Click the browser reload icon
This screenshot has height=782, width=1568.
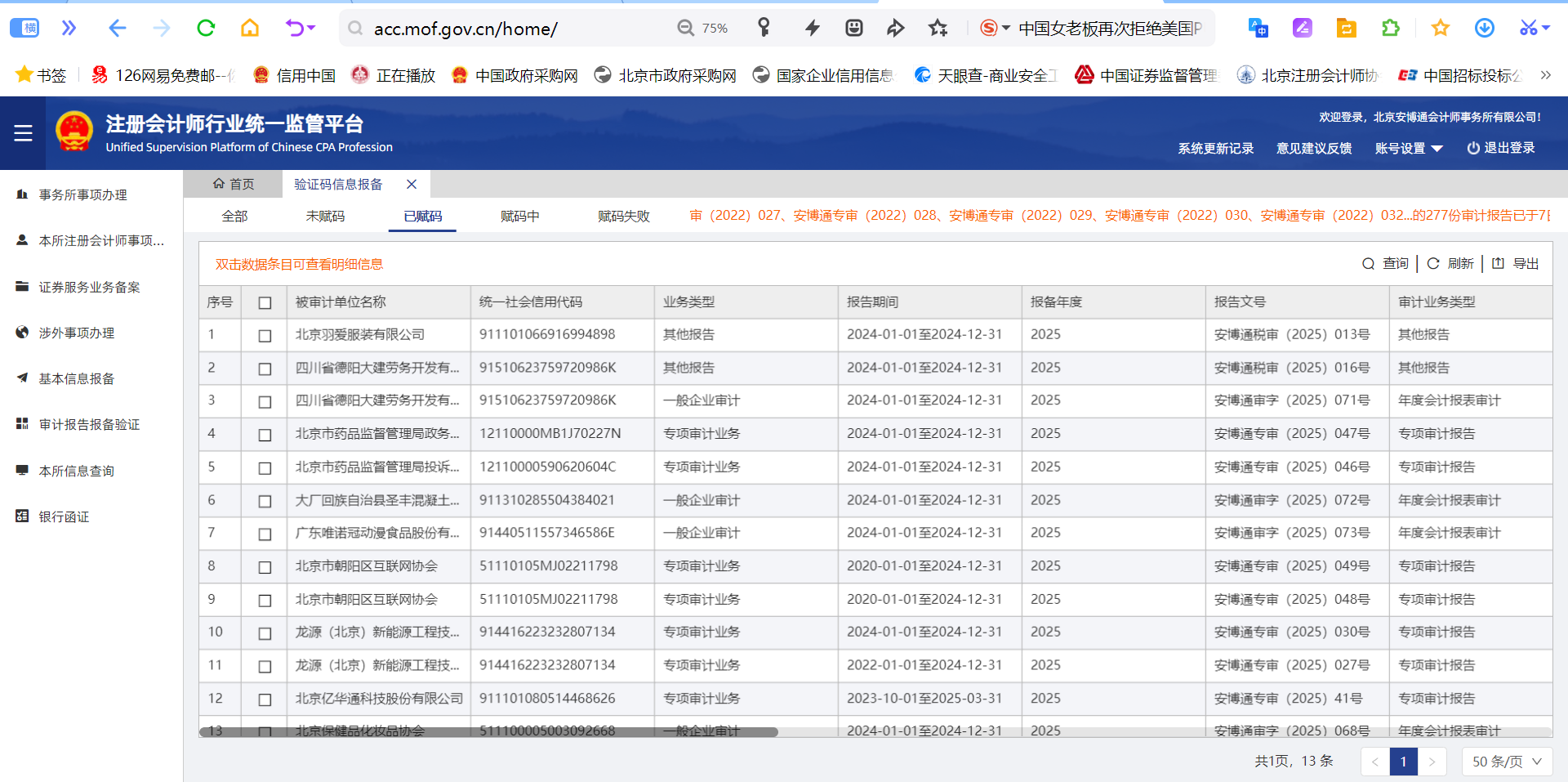(206, 29)
